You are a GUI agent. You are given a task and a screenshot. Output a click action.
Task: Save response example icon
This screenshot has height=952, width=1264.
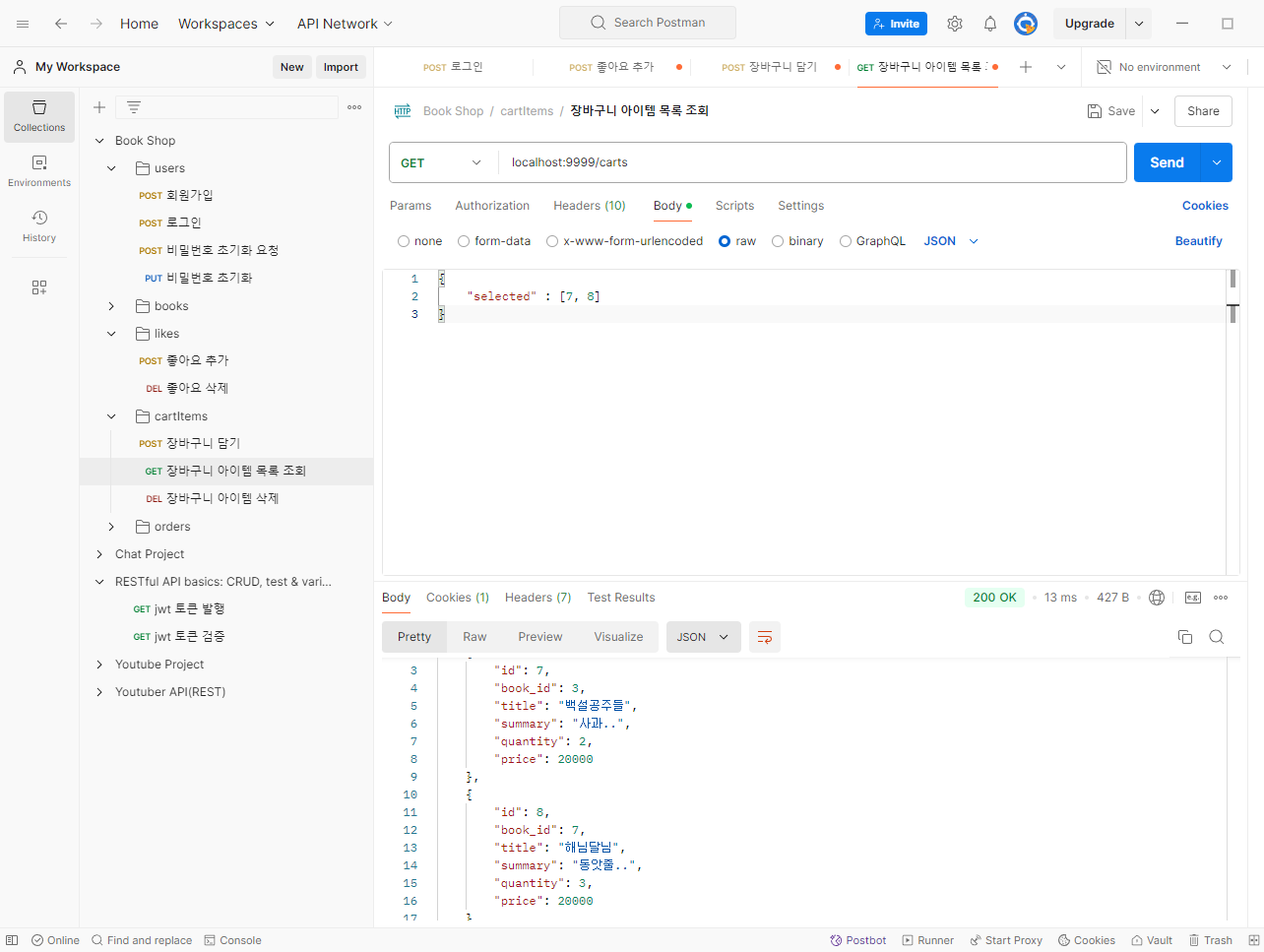[1193, 598]
